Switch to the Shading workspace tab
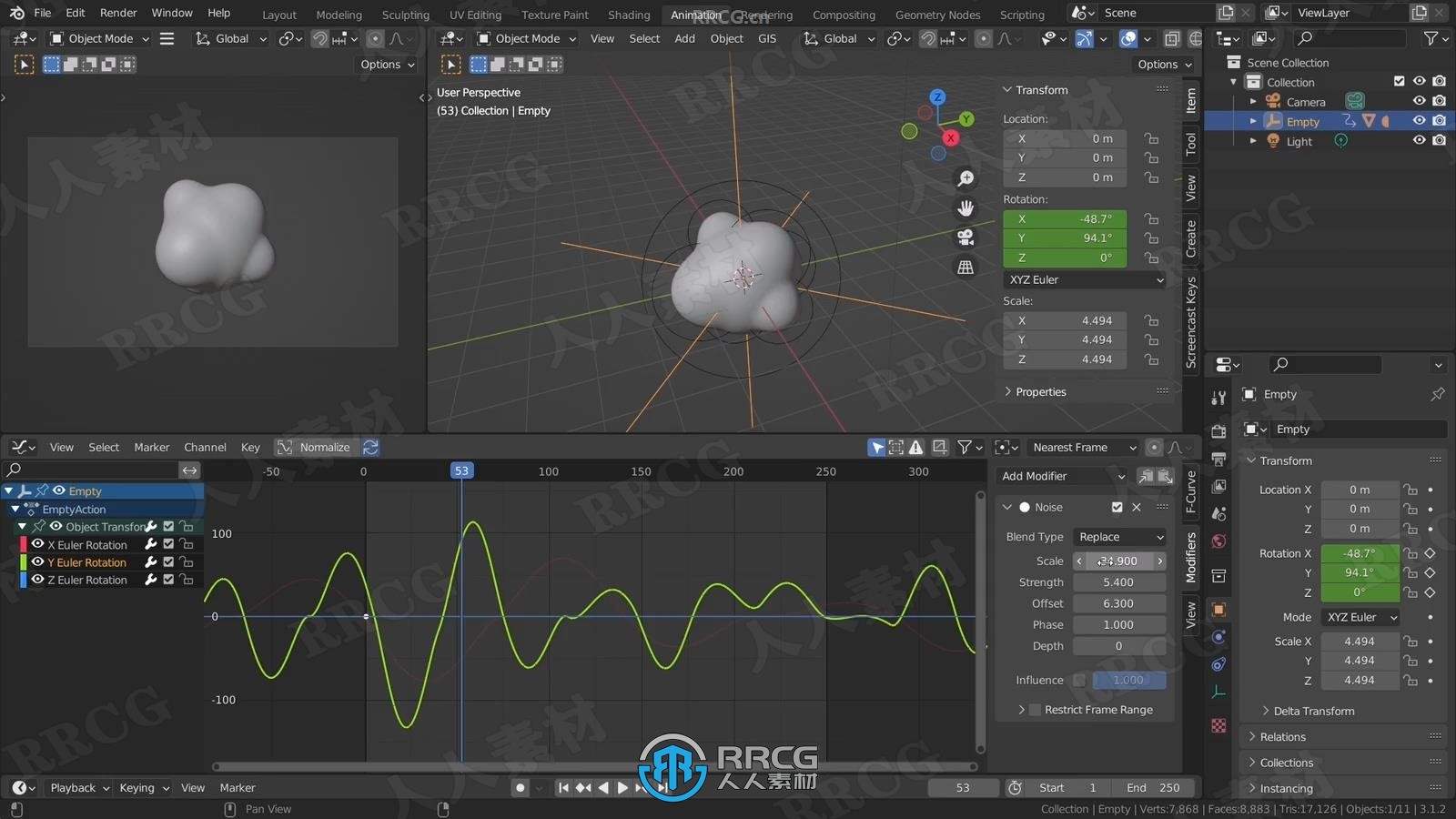The height and width of the screenshot is (819, 1456). point(629,15)
